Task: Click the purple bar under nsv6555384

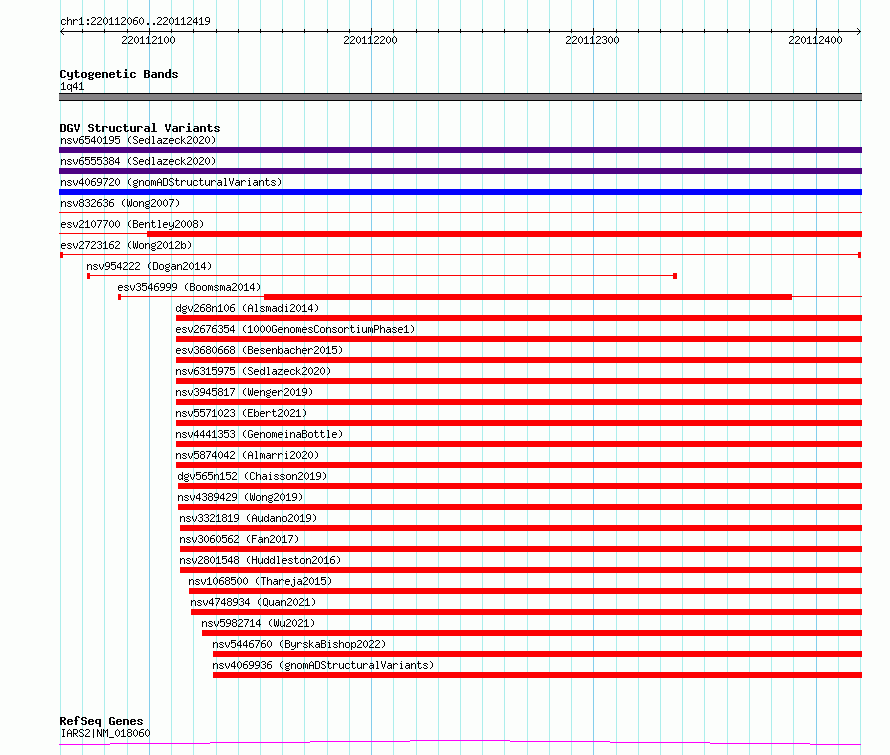Action: tap(460, 171)
